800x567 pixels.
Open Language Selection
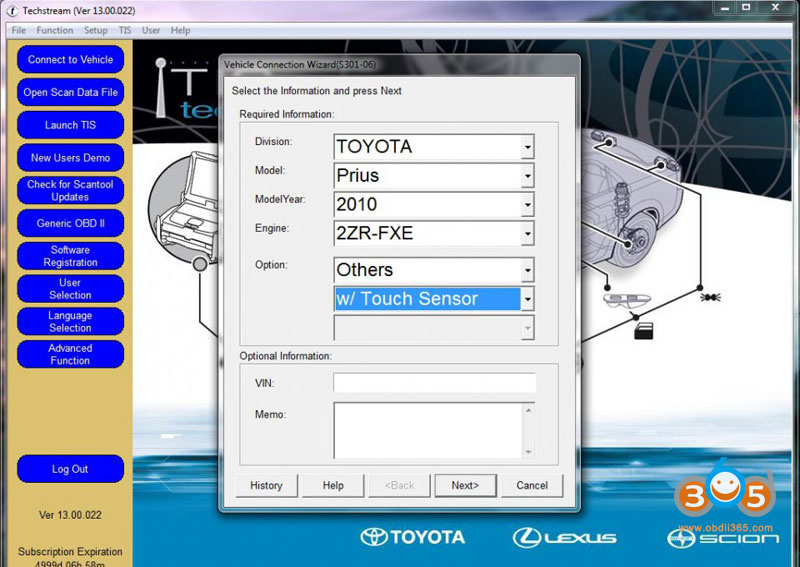pyautogui.click(x=70, y=322)
